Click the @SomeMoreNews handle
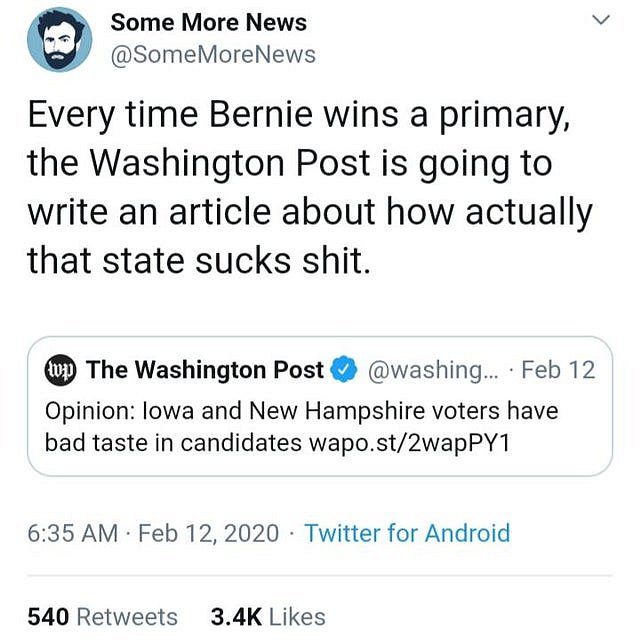This screenshot has width=640, height=640. point(212,55)
